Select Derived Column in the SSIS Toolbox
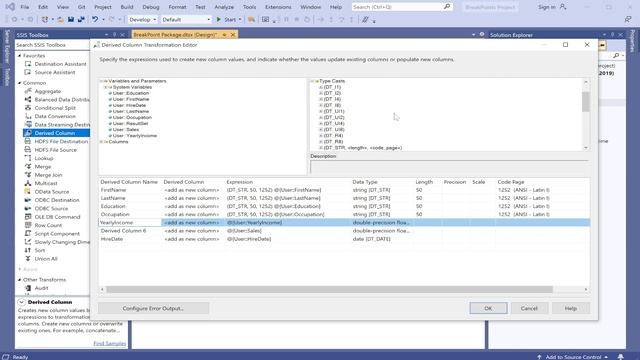Screen dimensions: 640x360 coord(56,133)
